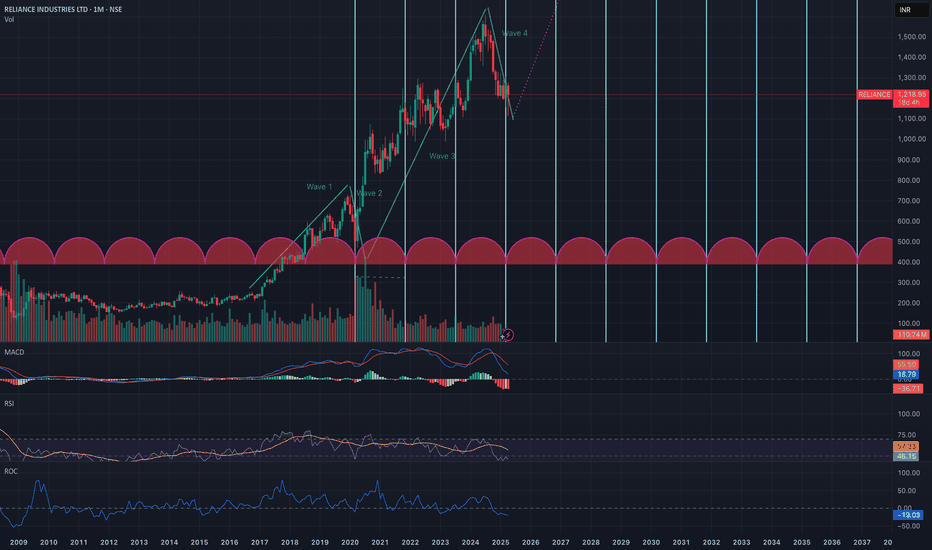Screen dimensions: 932x550
Task: Click the -50.00 ROC axis label
Action: point(908,526)
